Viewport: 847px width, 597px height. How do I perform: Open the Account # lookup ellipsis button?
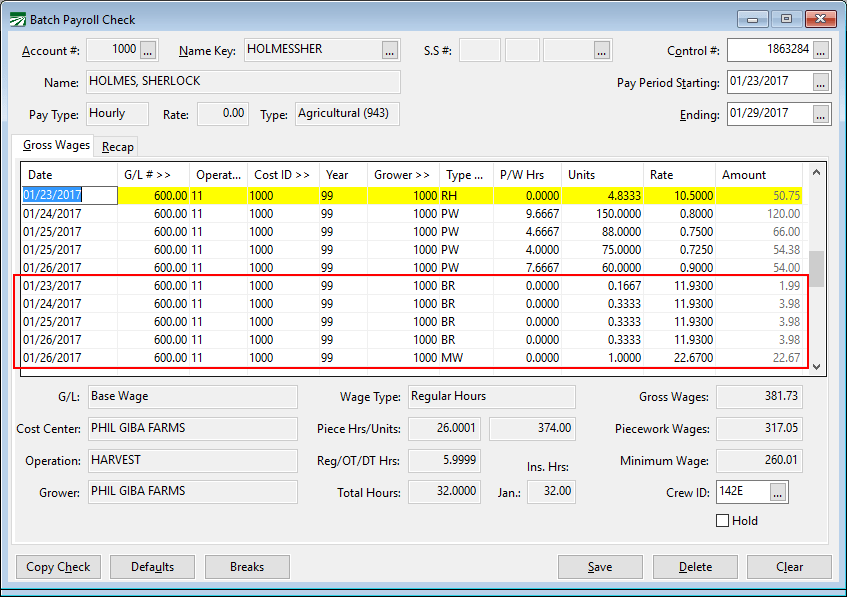click(x=149, y=50)
